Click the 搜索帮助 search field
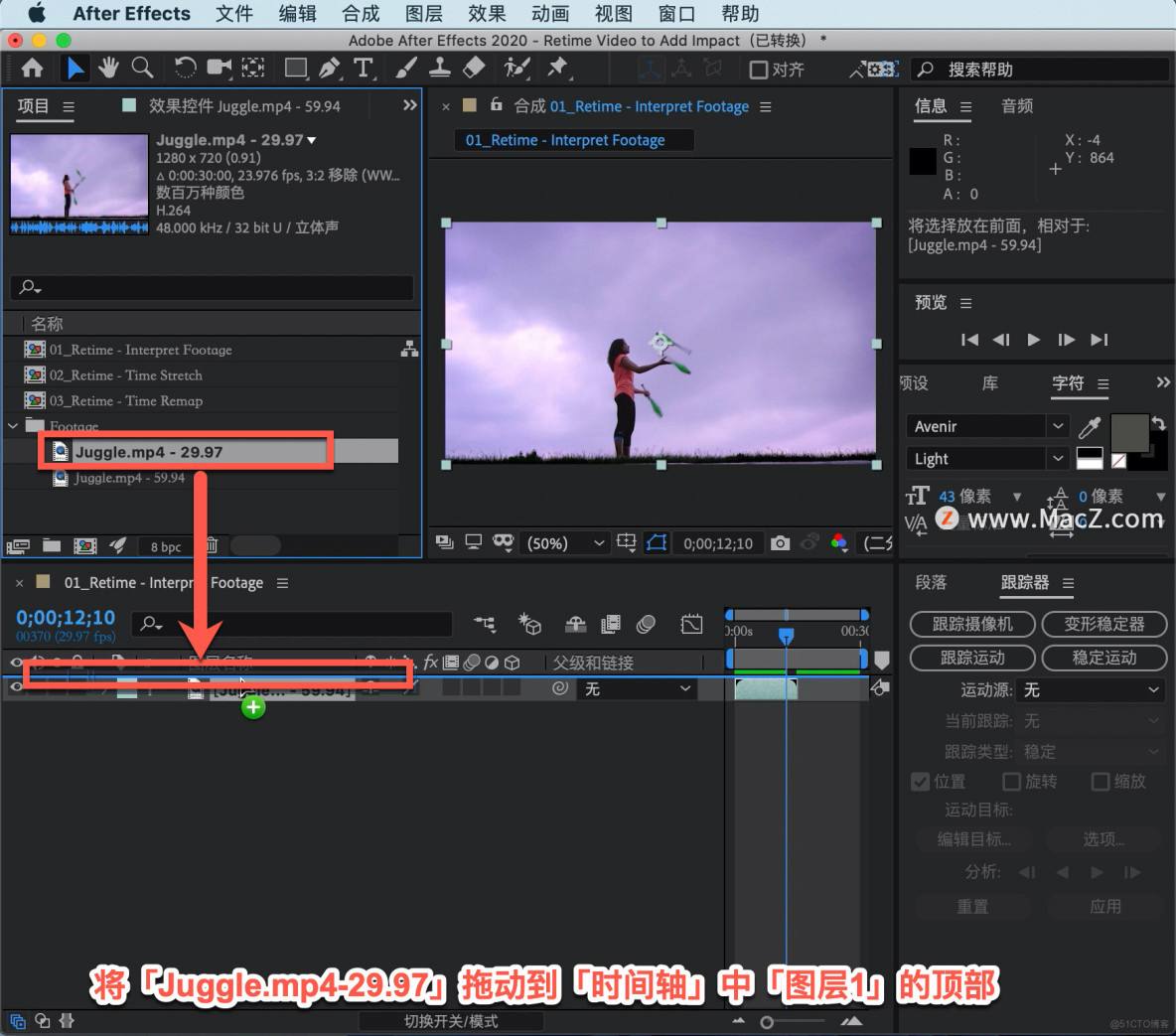Viewport: 1176px width, 1036px height. pos(1040,70)
